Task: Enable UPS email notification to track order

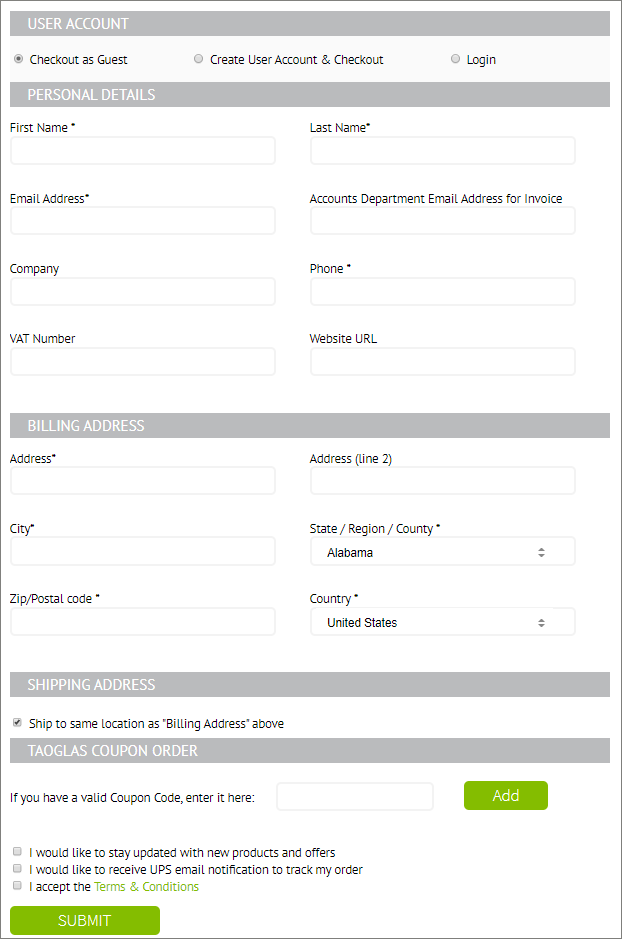Action: 17,868
